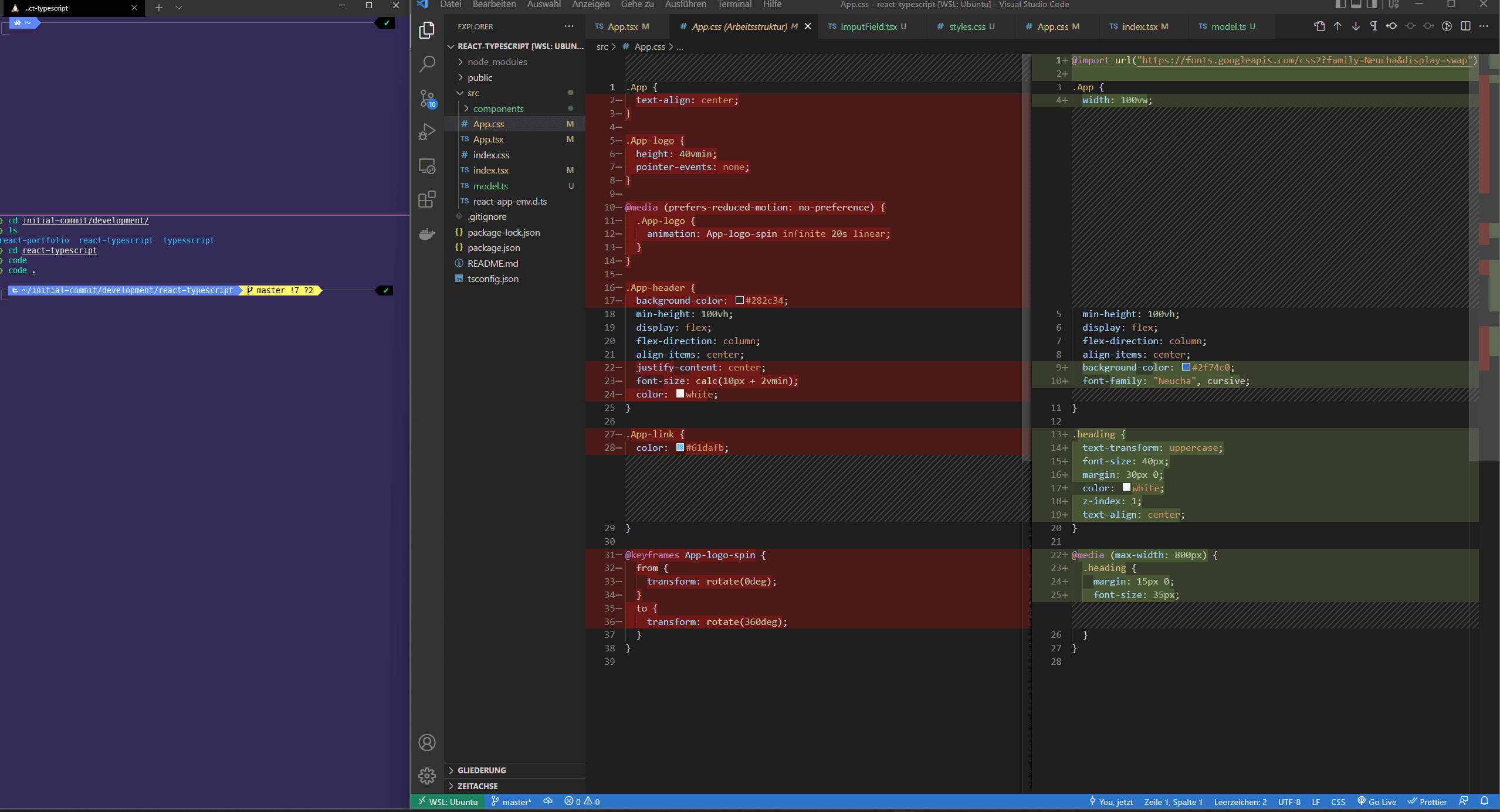This screenshot has height=812, width=1500.
Task: Click master branch in status bar
Action: tap(512, 802)
